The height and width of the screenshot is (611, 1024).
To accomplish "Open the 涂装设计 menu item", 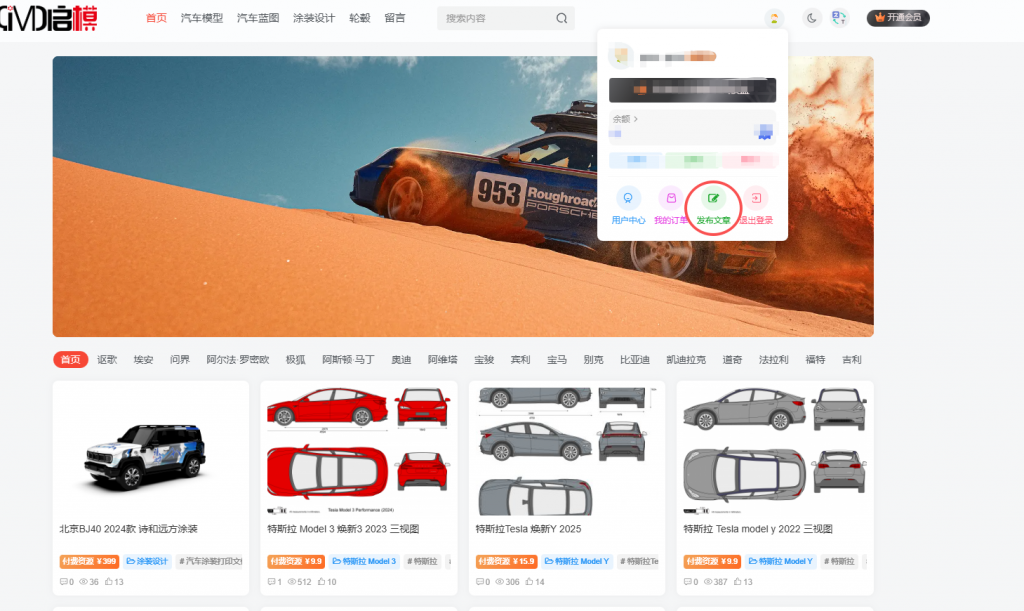I will (314, 18).
